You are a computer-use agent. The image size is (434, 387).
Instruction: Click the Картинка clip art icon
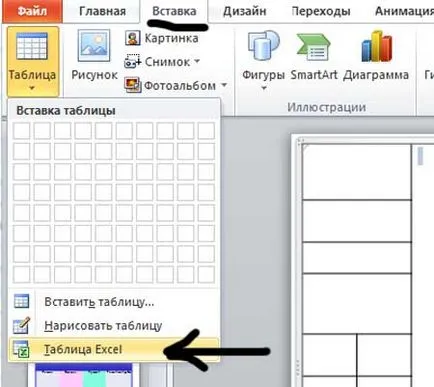132,38
